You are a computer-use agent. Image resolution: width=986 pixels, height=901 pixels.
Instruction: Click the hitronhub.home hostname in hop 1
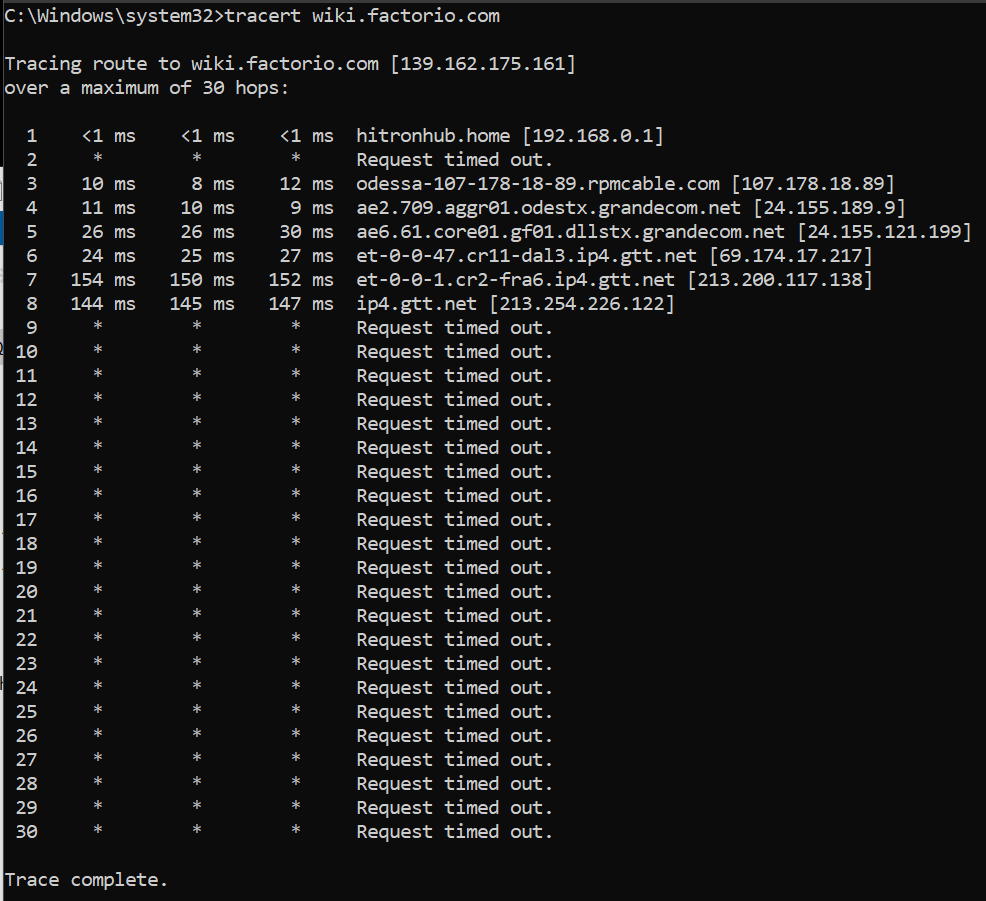click(433, 136)
